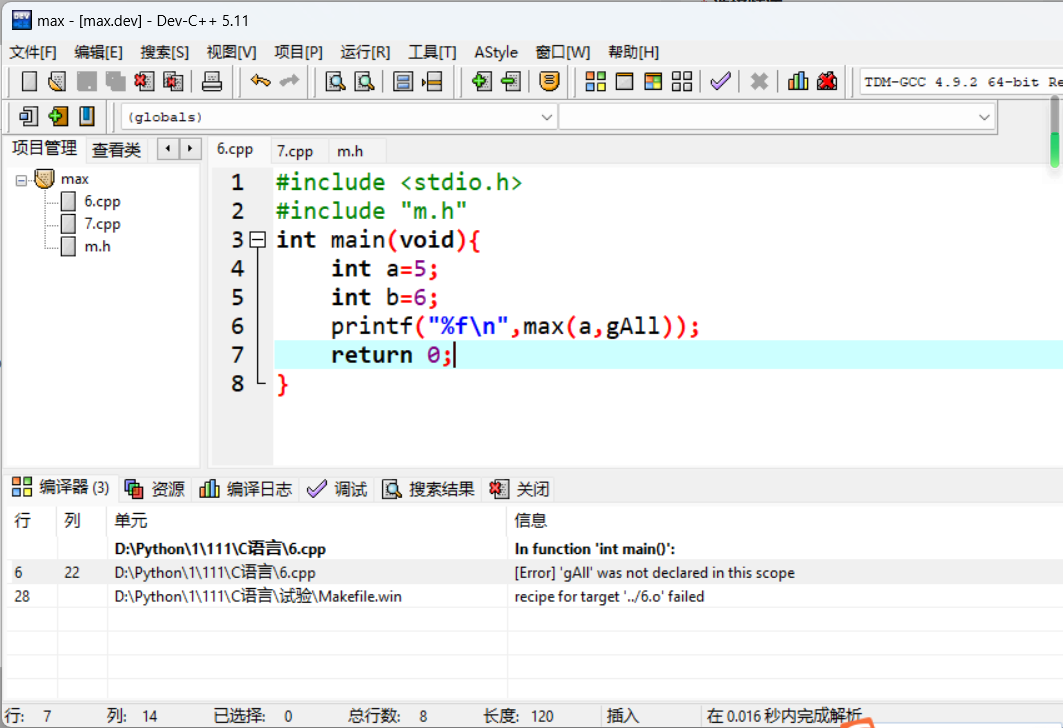Image resolution: width=1063 pixels, height=728 pixels.
Task: Click the 关闭 tab in bottom panel
Action: (x=521, y=489)
